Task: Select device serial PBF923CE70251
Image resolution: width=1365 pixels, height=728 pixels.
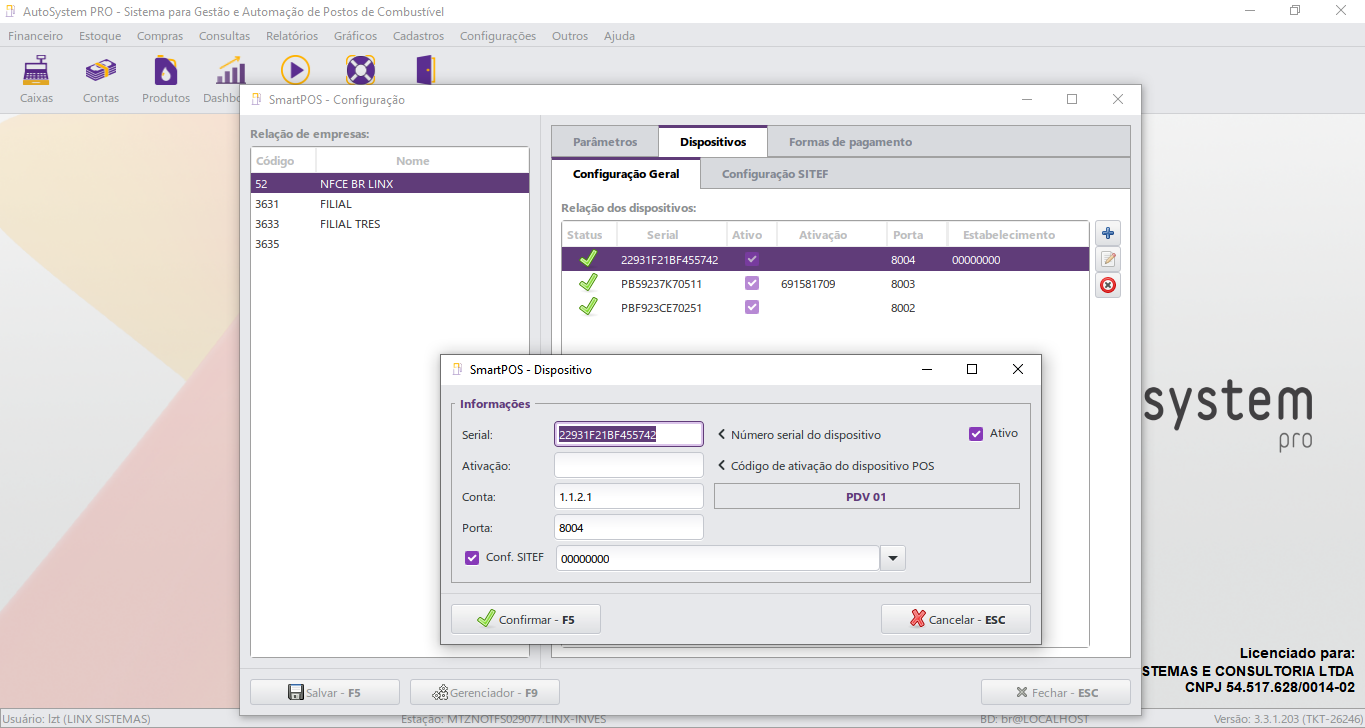Action: click(x=662, y=308)
